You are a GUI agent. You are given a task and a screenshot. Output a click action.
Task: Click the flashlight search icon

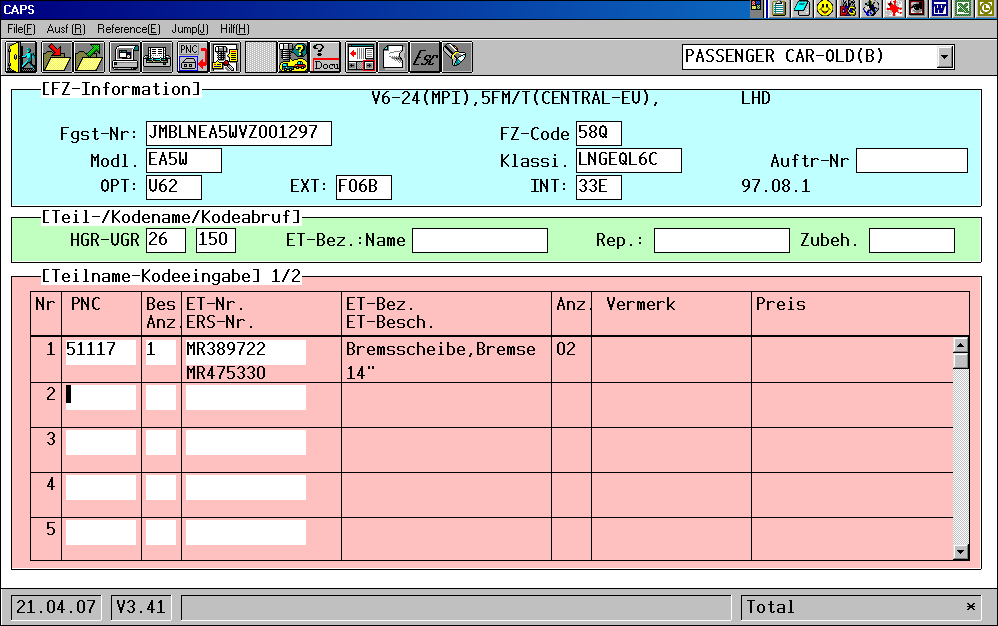point(457,57)
